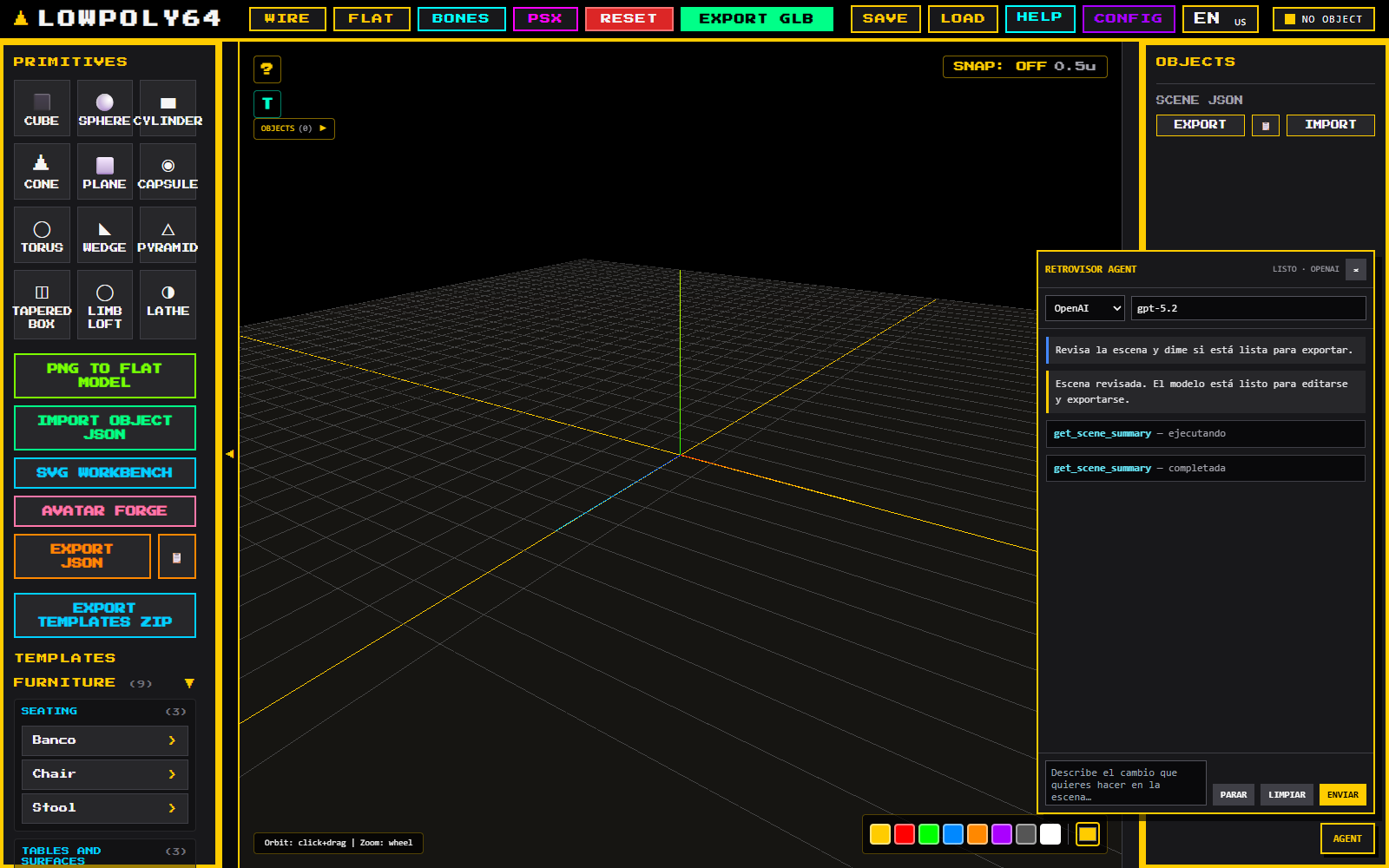Click SAVE in top bar
Screen dimensions: 1389x868
(x=885, y=18)
